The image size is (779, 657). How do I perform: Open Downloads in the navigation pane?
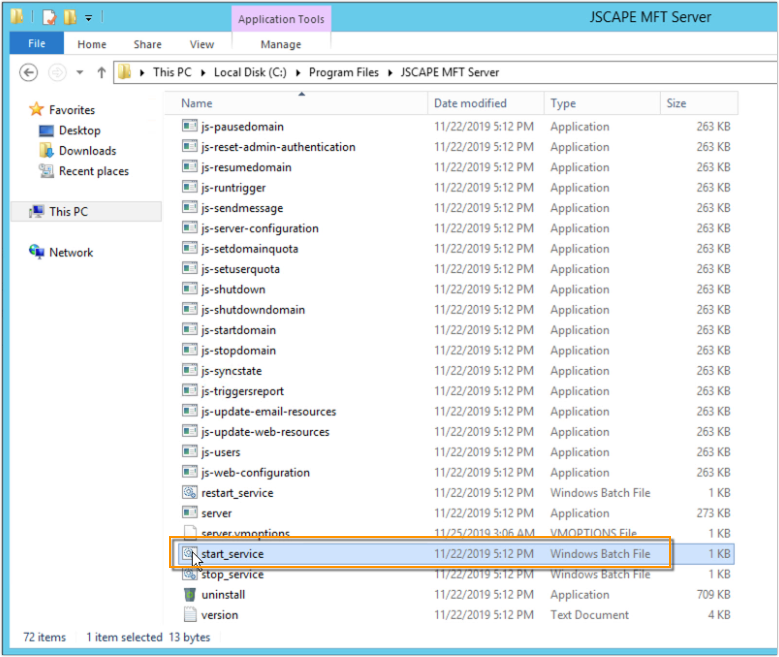pos(87,151)
